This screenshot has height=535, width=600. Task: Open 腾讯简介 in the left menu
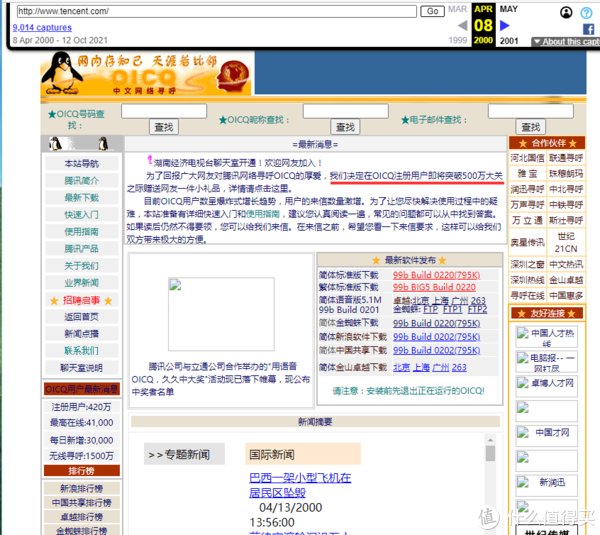coord(82,181)
